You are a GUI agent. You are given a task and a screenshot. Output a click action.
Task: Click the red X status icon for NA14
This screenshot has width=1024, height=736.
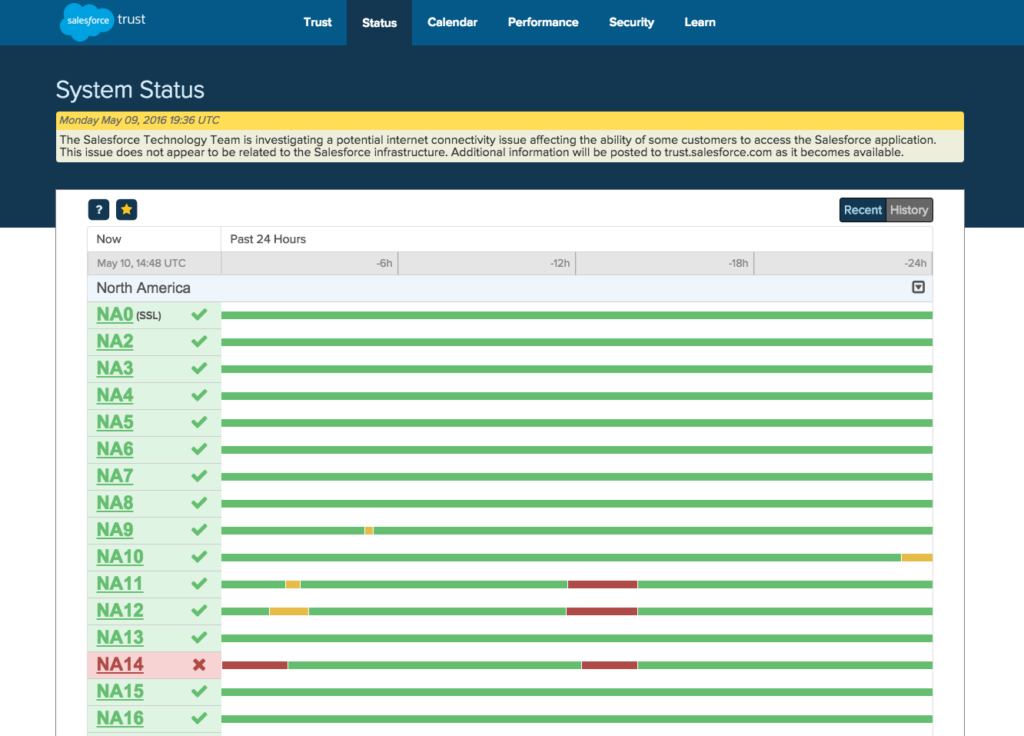(x=199, y=665)
